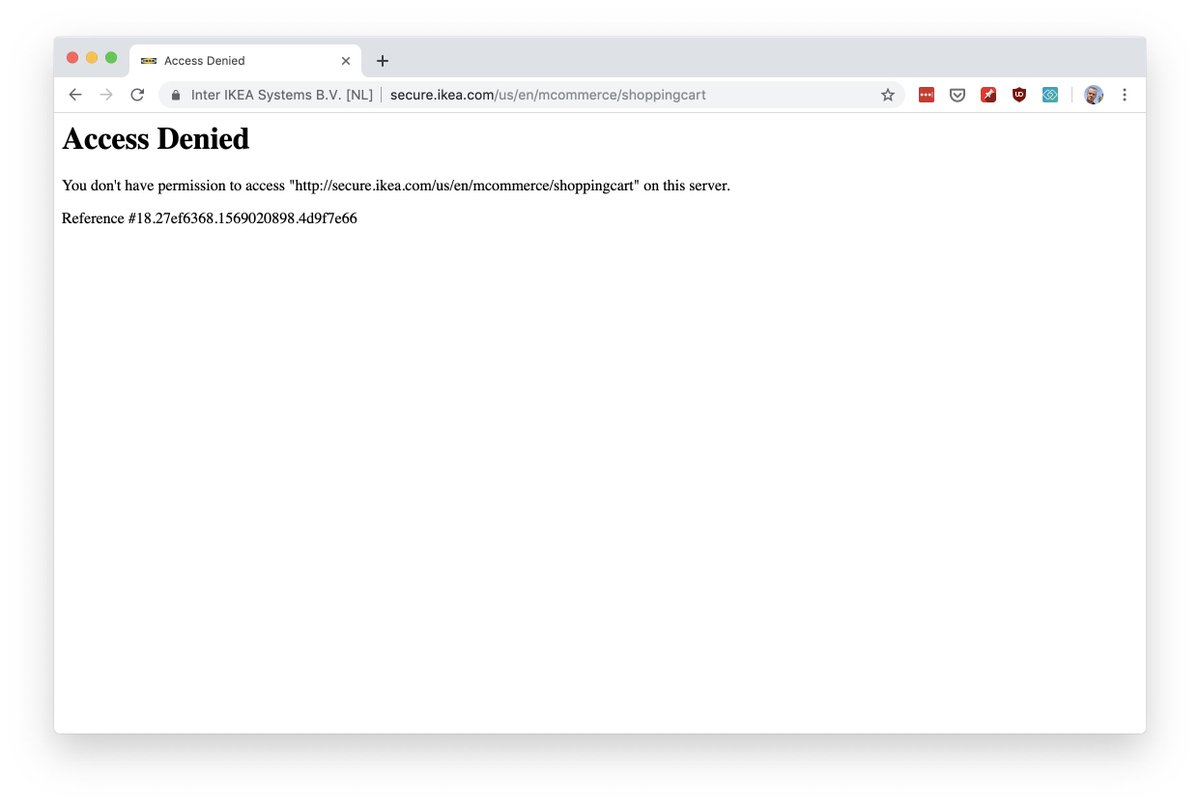
Task: Close the Access Denied tab
Action: point(346,61)
